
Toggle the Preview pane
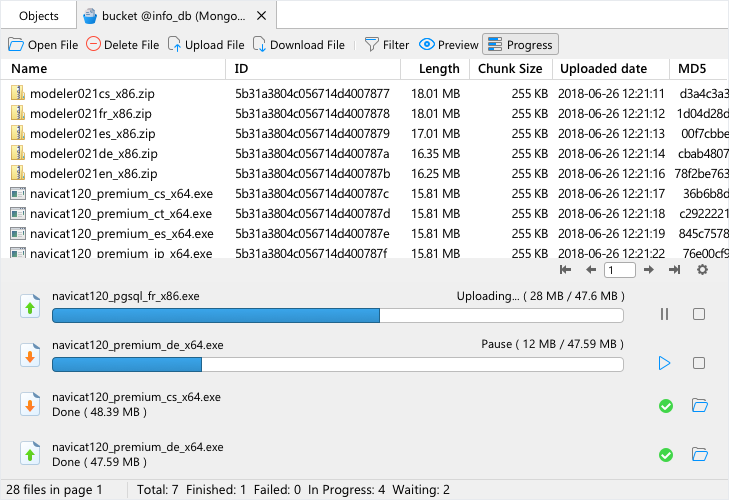[x=449, y=45]
